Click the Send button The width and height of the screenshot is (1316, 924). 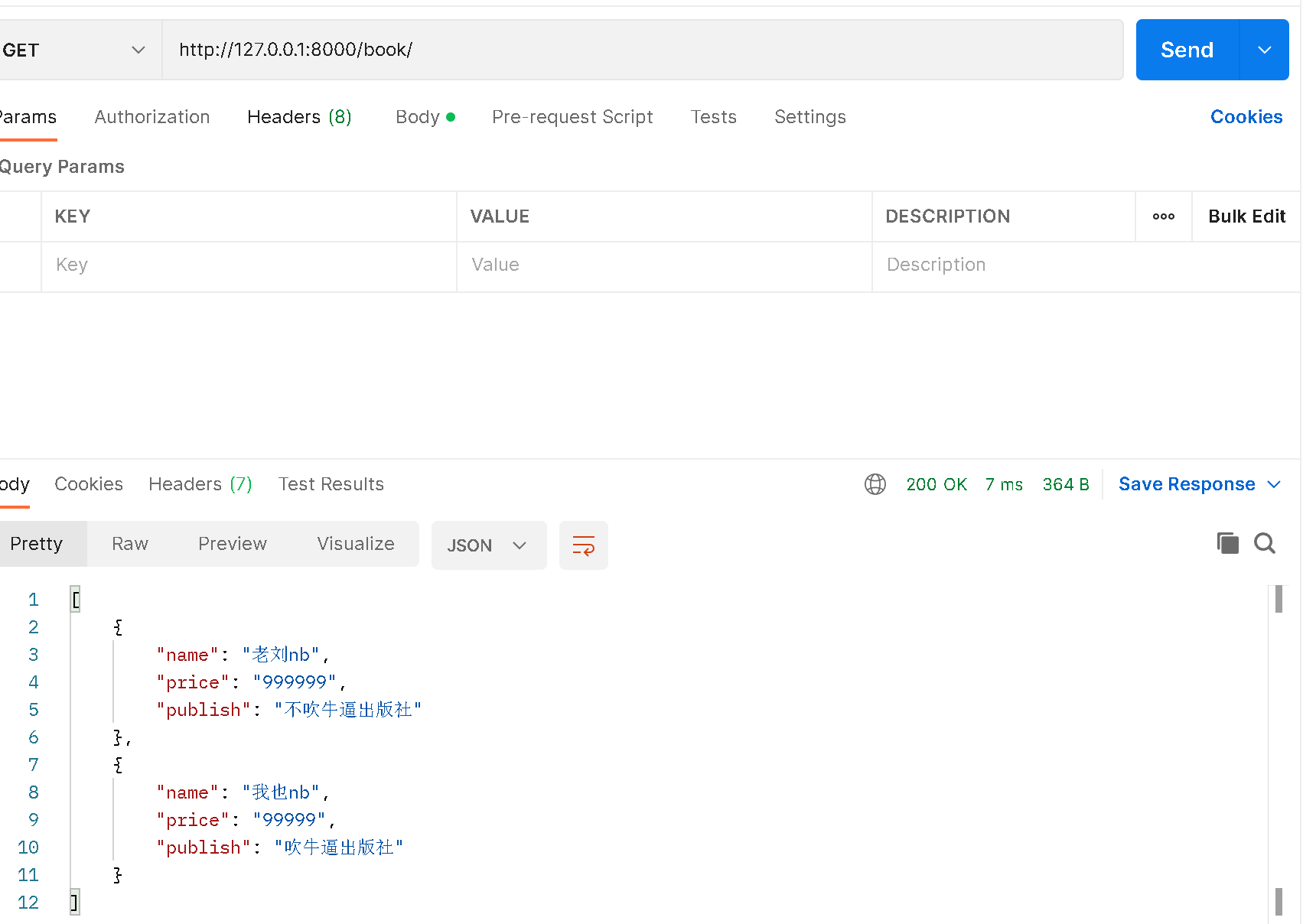pos(1187,50)
